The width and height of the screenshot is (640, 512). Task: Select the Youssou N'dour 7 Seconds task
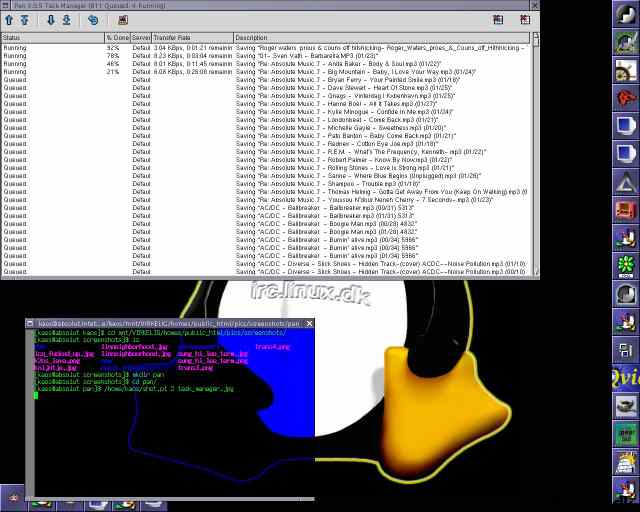click(x=265, y=200)
